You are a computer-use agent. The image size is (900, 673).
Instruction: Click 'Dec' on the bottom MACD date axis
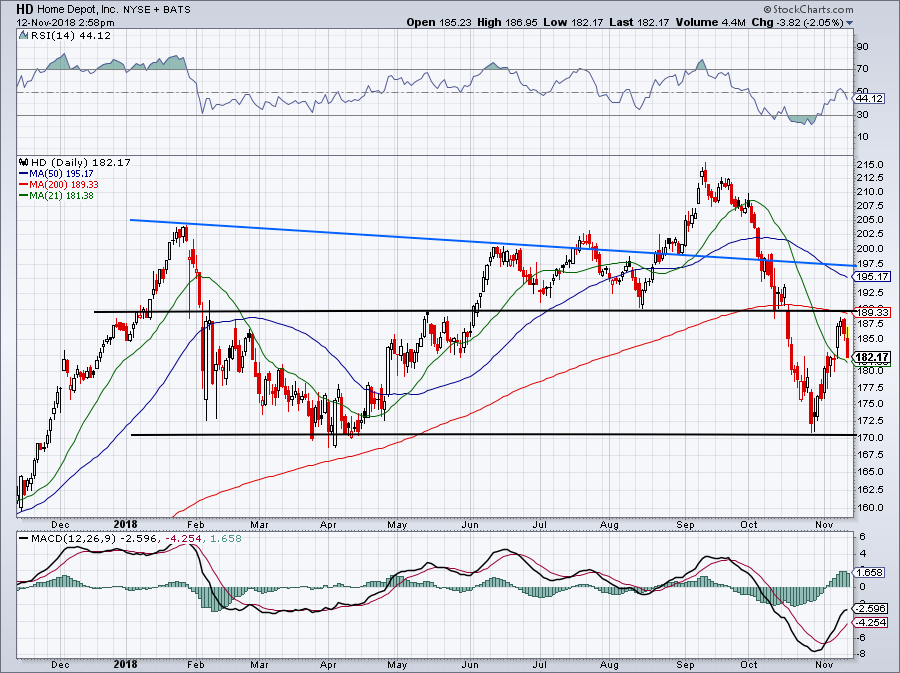(60, 665)
